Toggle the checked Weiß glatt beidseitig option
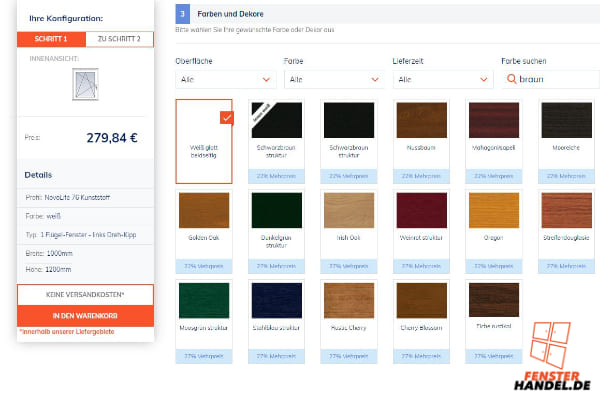Screen dimensions: 600x400 coord(203,141)
